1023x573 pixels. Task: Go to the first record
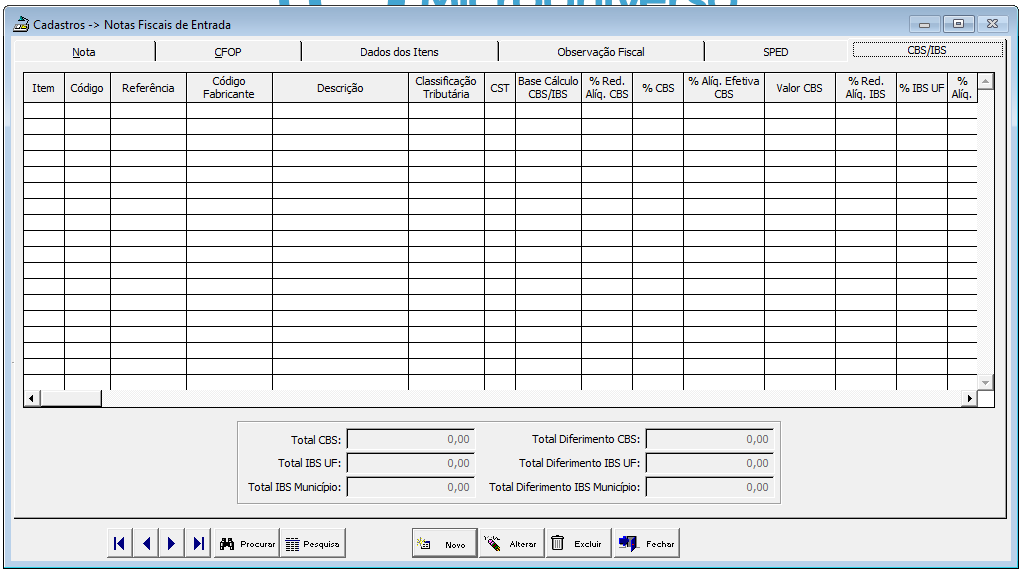pos(119,544)
